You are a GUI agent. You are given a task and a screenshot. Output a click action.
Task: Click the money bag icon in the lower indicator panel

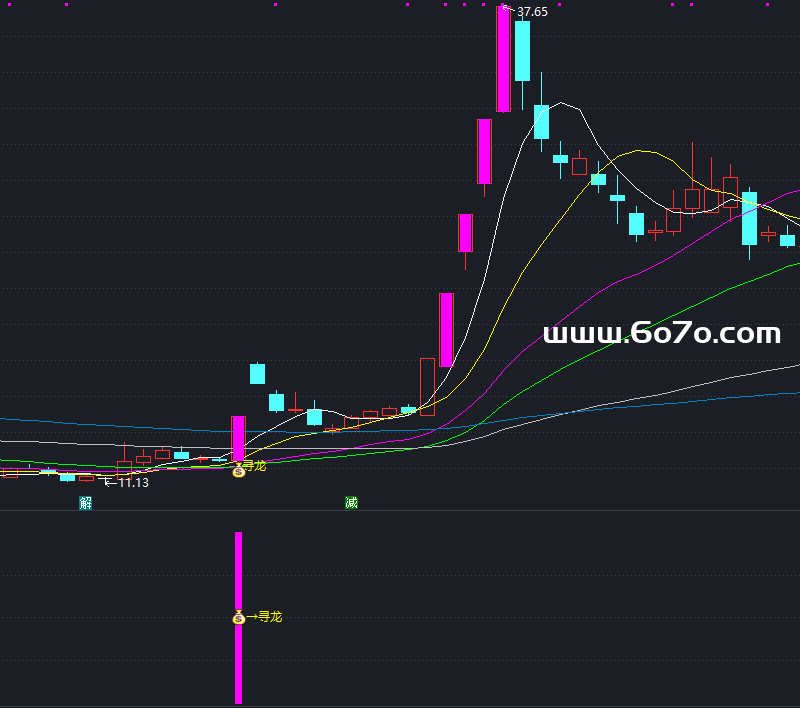tap(239, 617)
